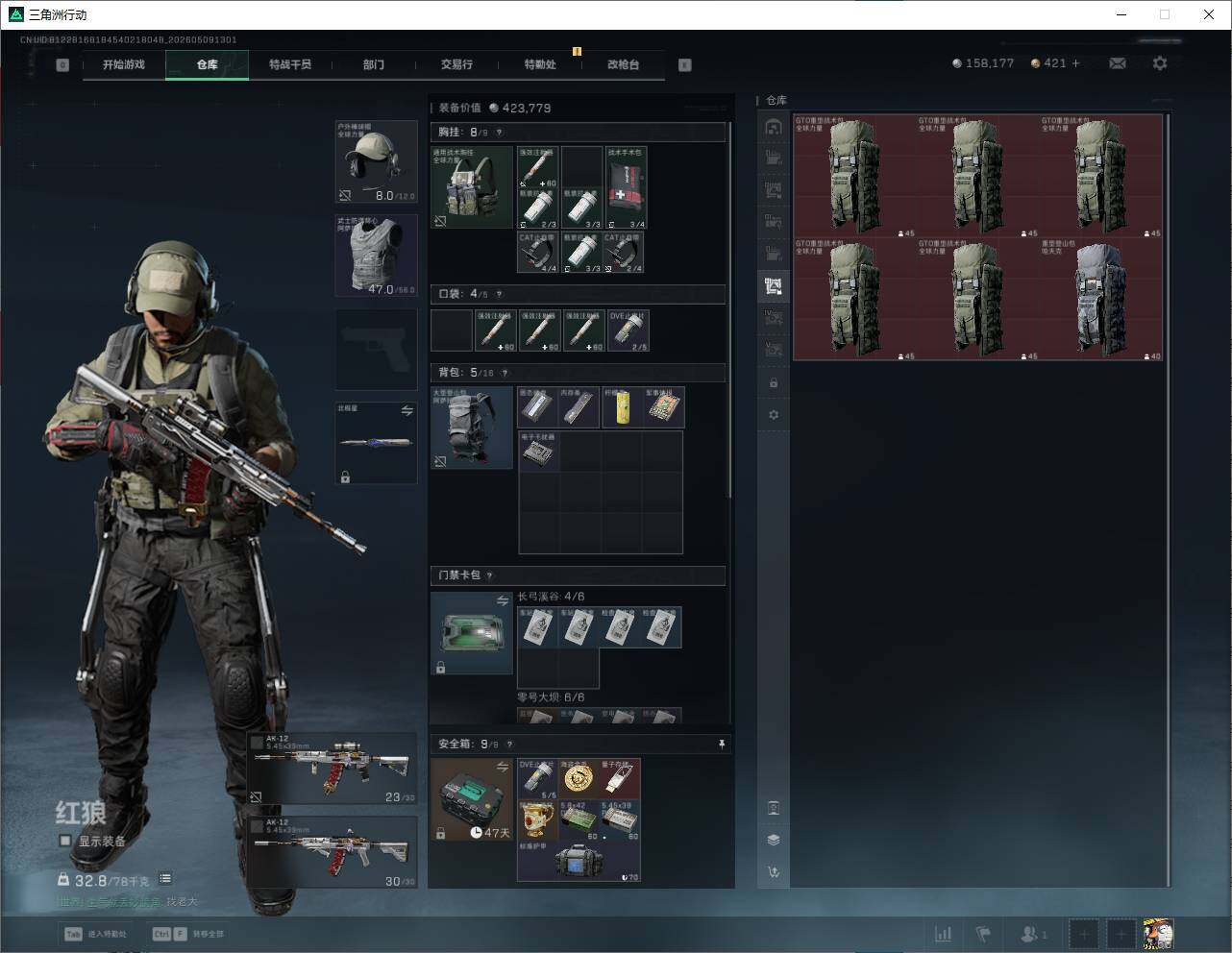The image size is (1232, 953).
Task: Click the Tab 进入特勤处 shortcut button
Action: pos(95,934)
